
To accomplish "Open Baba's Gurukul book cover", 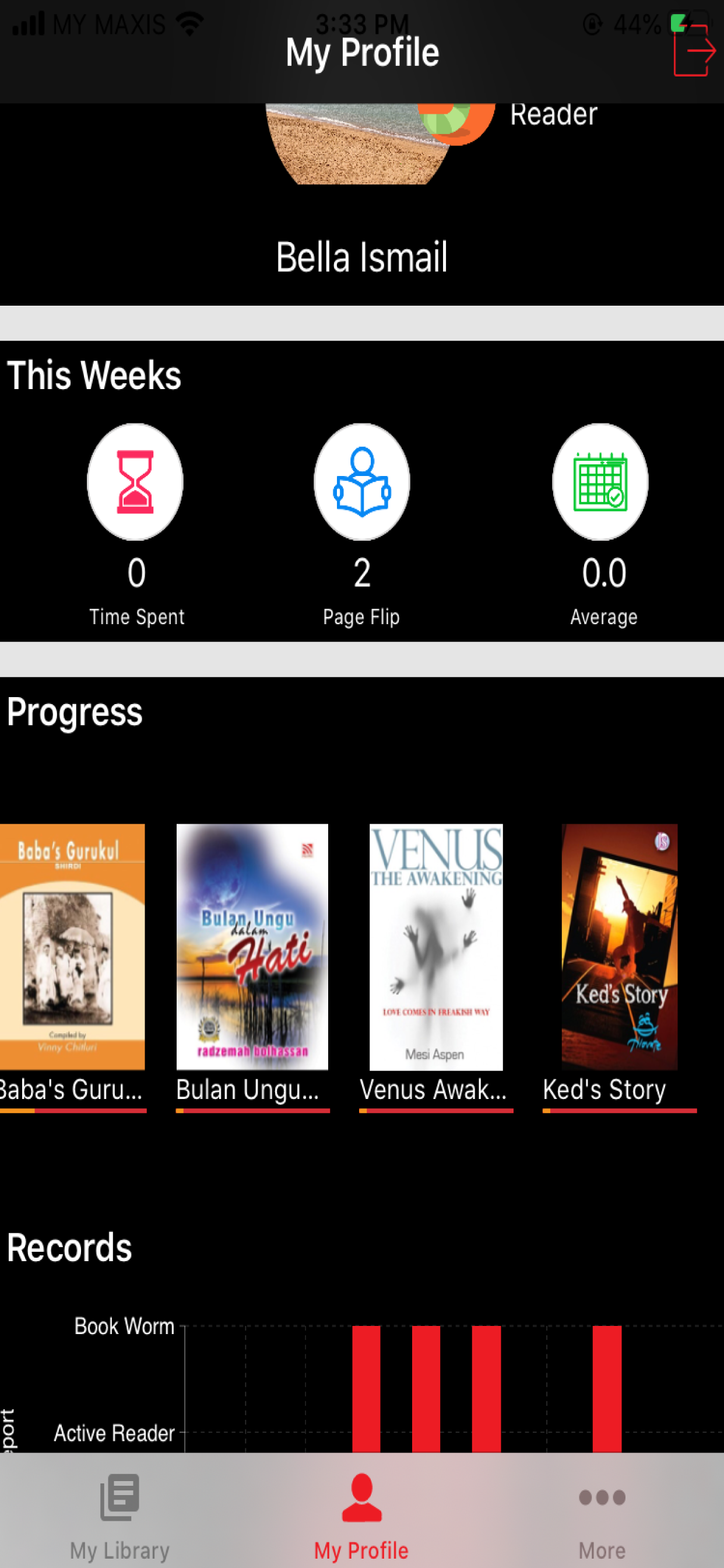I will [72, 947].
